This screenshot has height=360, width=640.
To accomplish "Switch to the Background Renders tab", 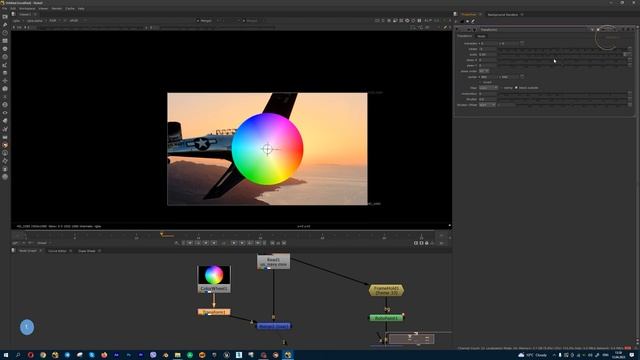I will (x=502, y=14).
